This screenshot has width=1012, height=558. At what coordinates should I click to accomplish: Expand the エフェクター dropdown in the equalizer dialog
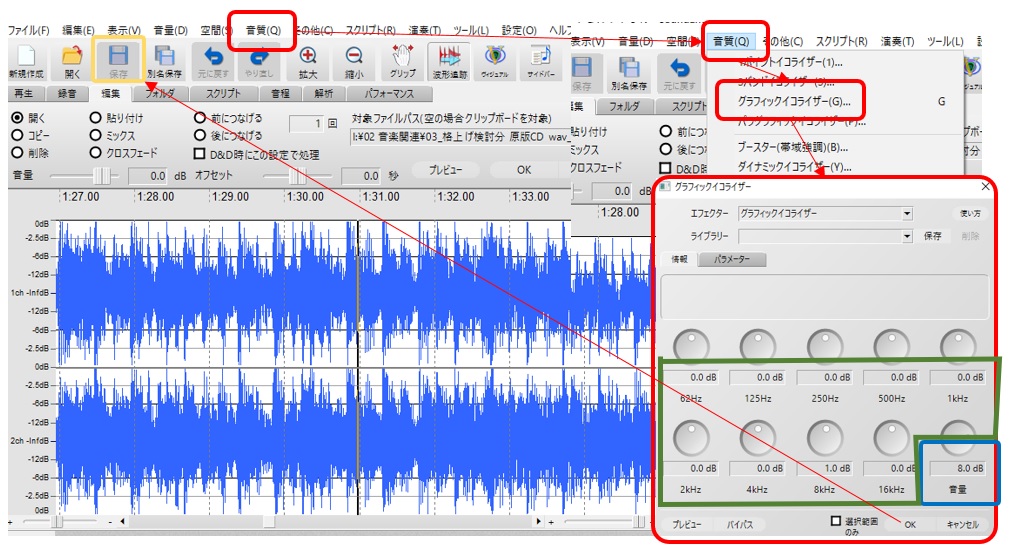pos(906,213)
